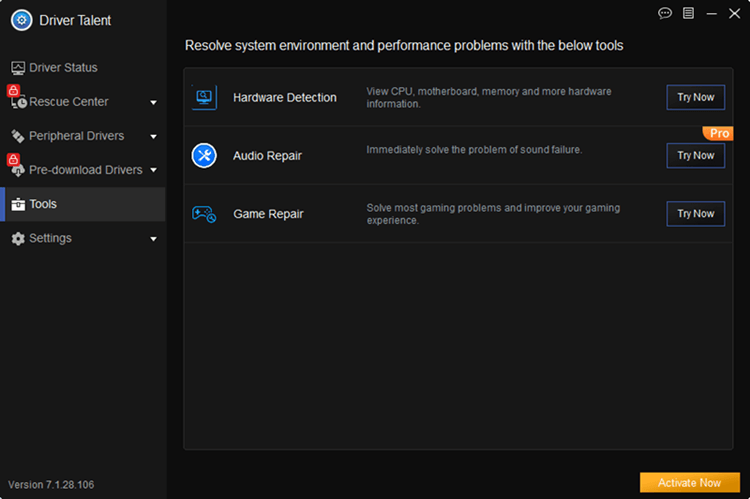Click the Hardware Detection monitor icon
Image resolution: width=750 pixels, height=499 pixels.
(204, 97)
